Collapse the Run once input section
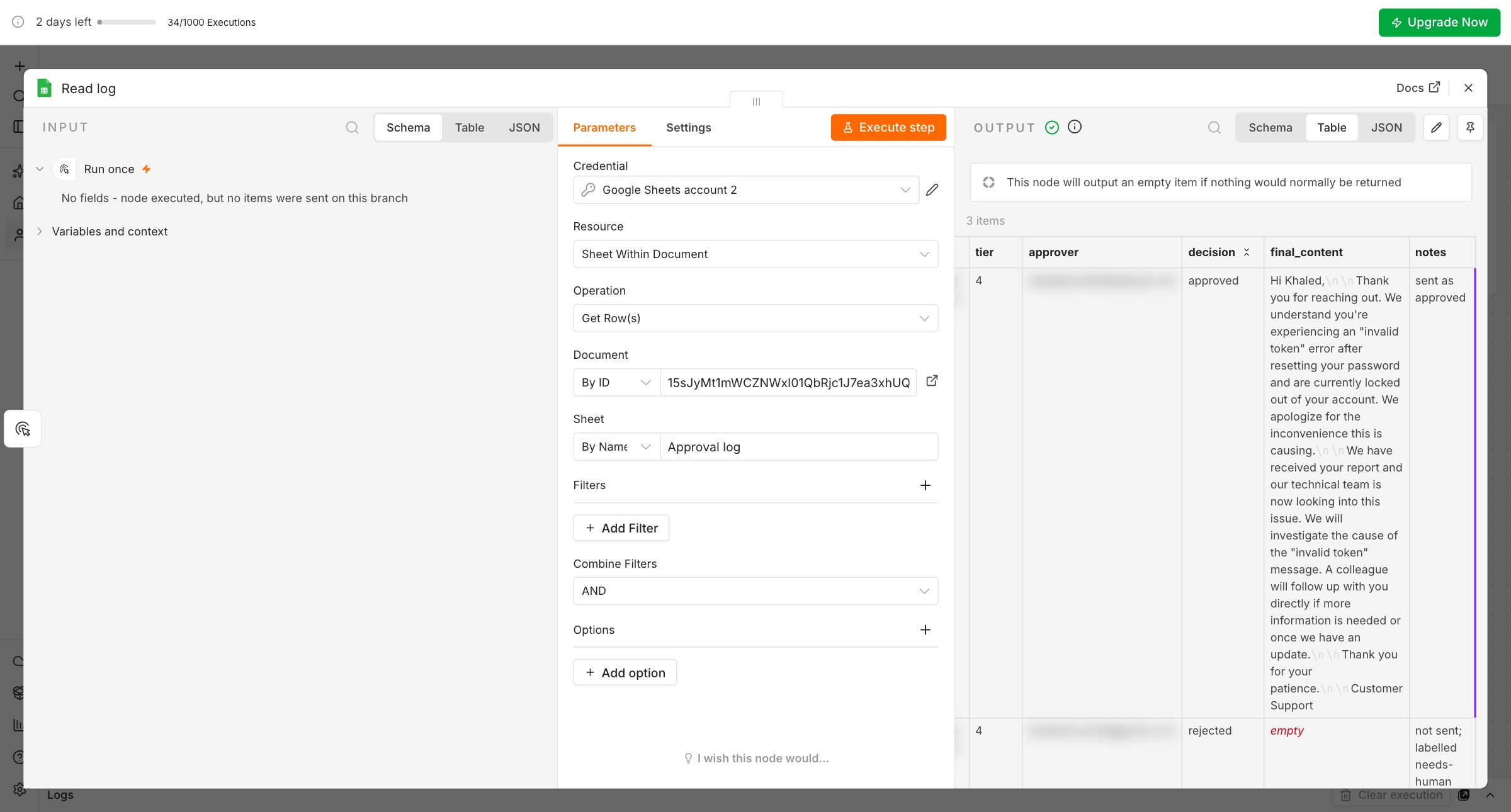The width and height of the screenshot is (1511, 812). coord(40,169)
